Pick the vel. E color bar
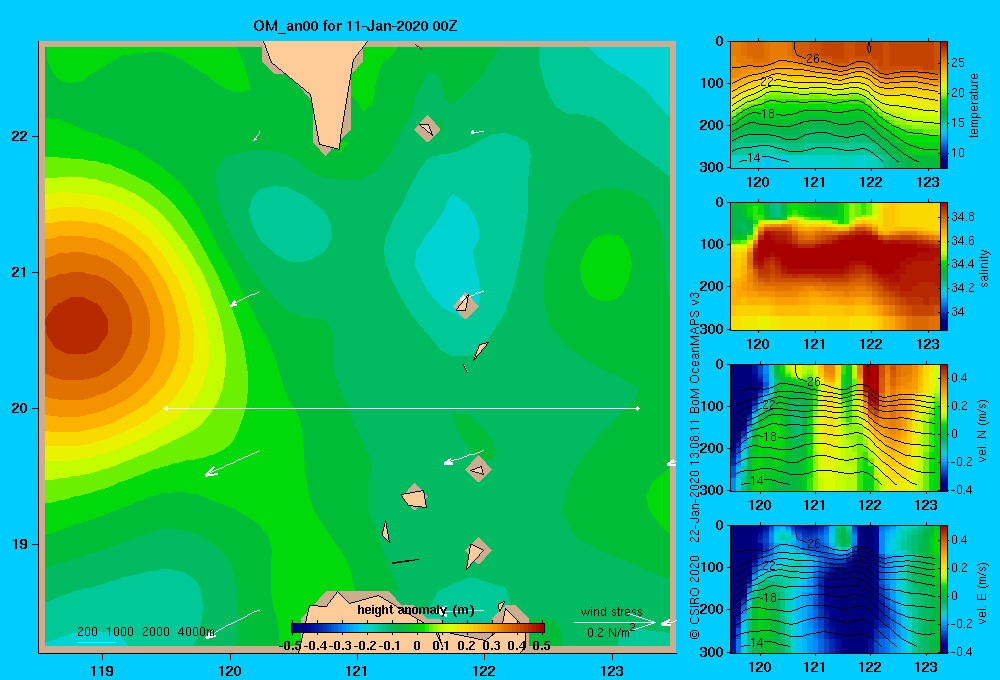This screenshot has width=1000, height=680. coord(944,589)
